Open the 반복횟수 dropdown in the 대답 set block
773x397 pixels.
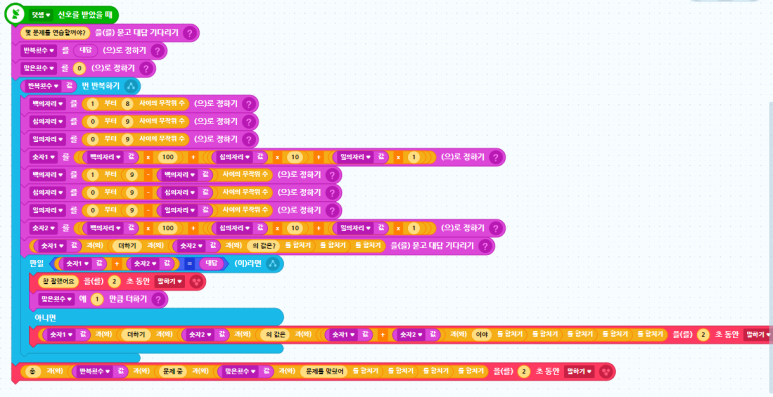click(x=38, y=51)
